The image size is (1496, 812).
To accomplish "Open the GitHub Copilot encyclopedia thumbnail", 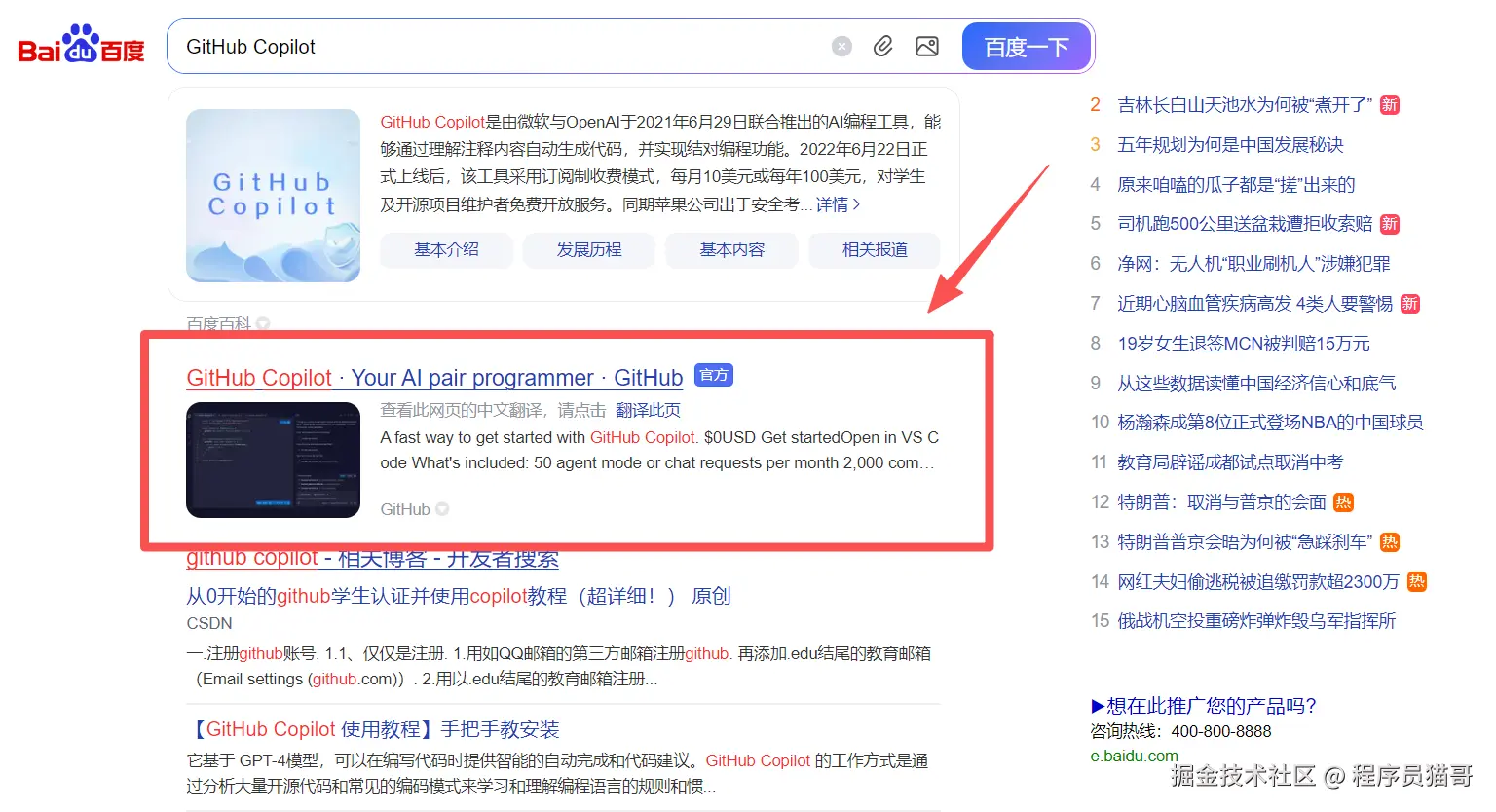I will 273,196.
